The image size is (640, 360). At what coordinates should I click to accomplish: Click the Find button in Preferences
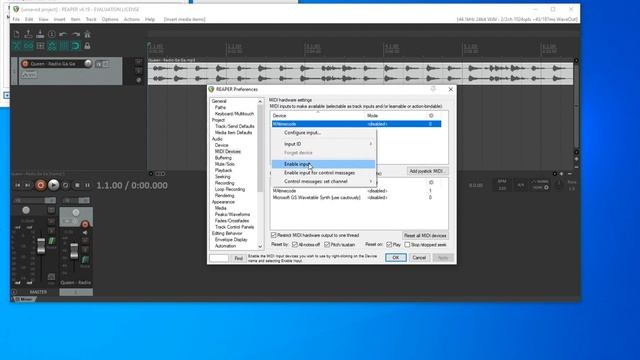point(238,258)
